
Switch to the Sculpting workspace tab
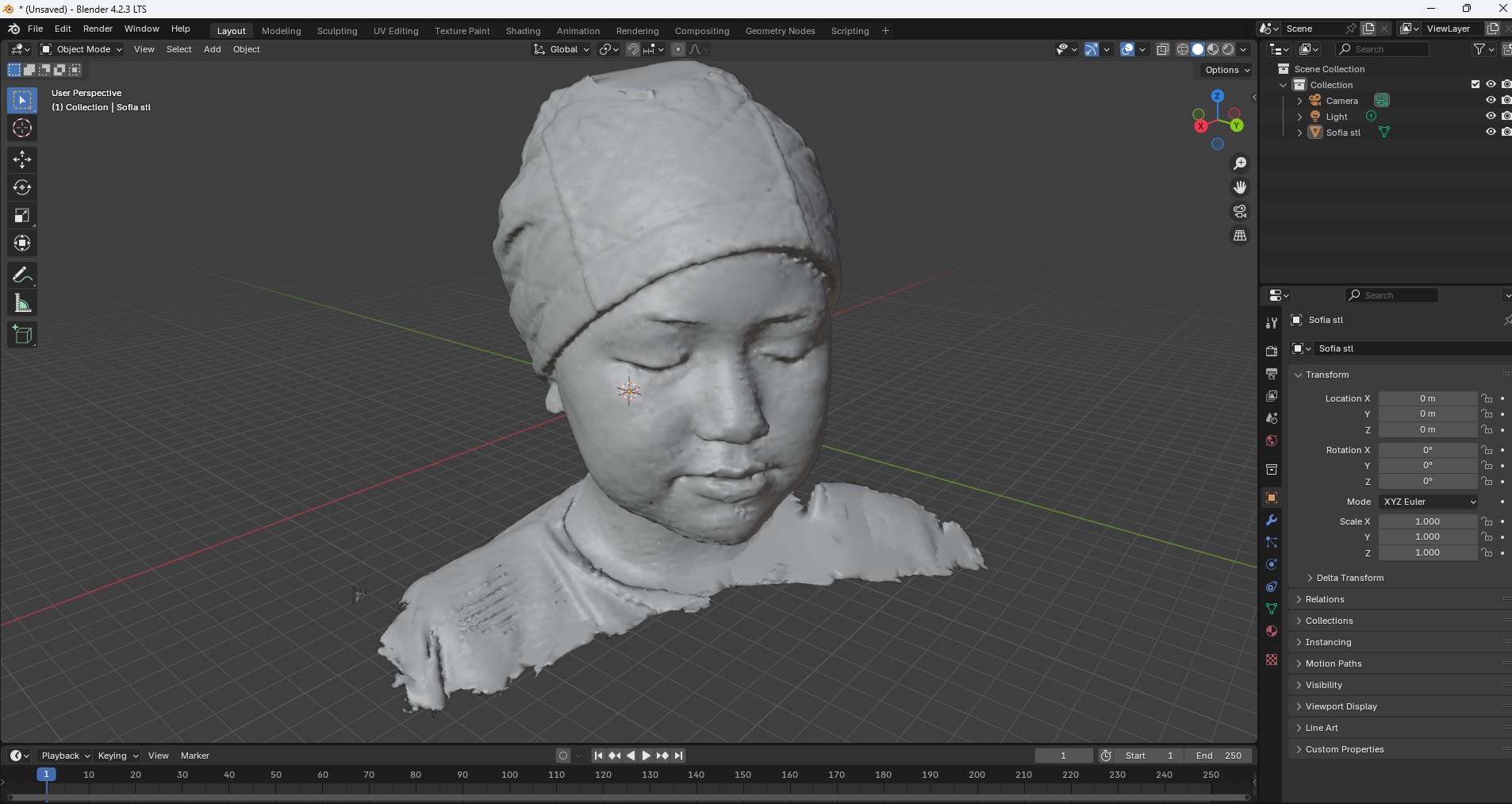[x=337, y=31]
